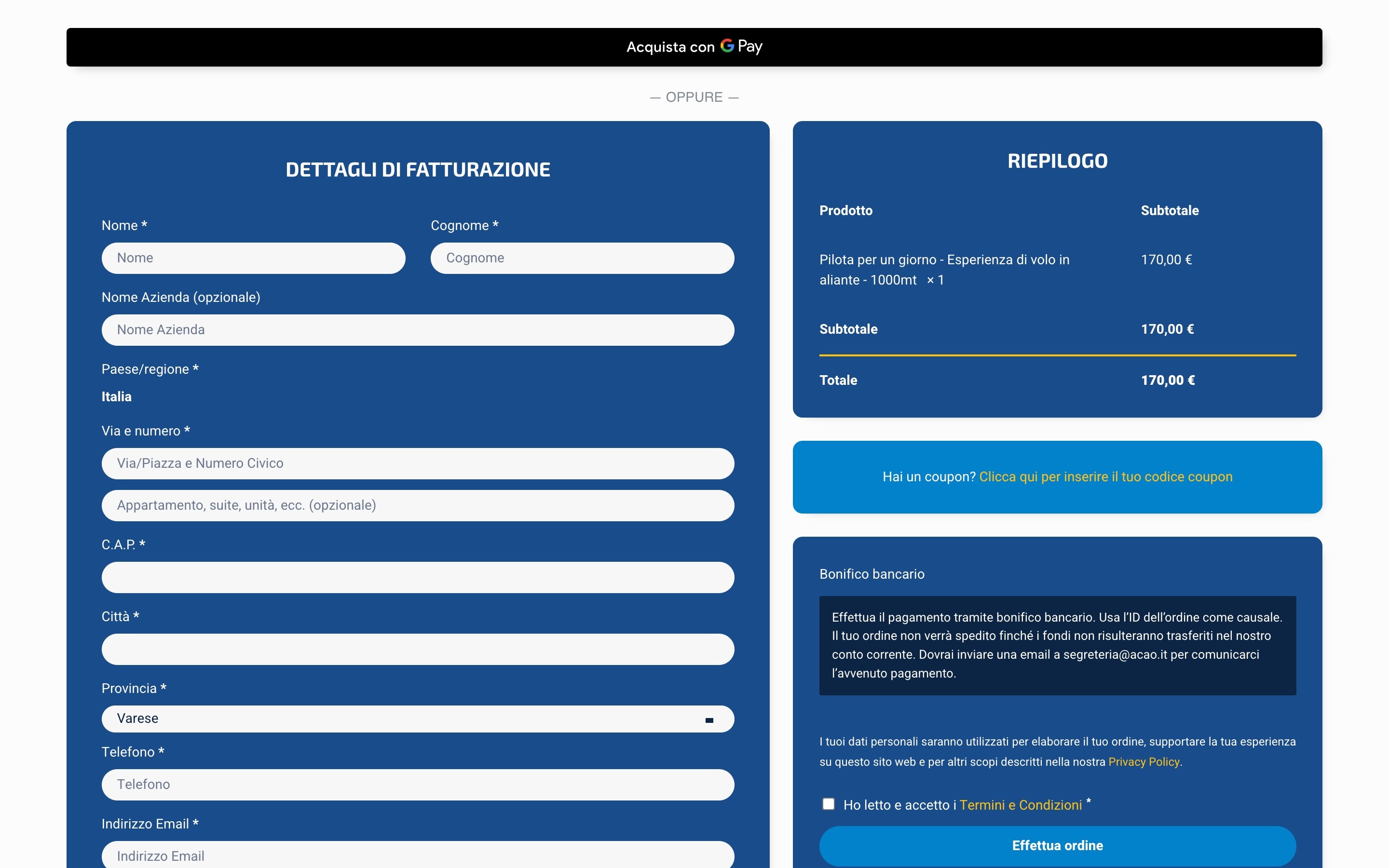Click the Paese/regione label
The width and height of the screenshot is (1389, 868).
150,369
